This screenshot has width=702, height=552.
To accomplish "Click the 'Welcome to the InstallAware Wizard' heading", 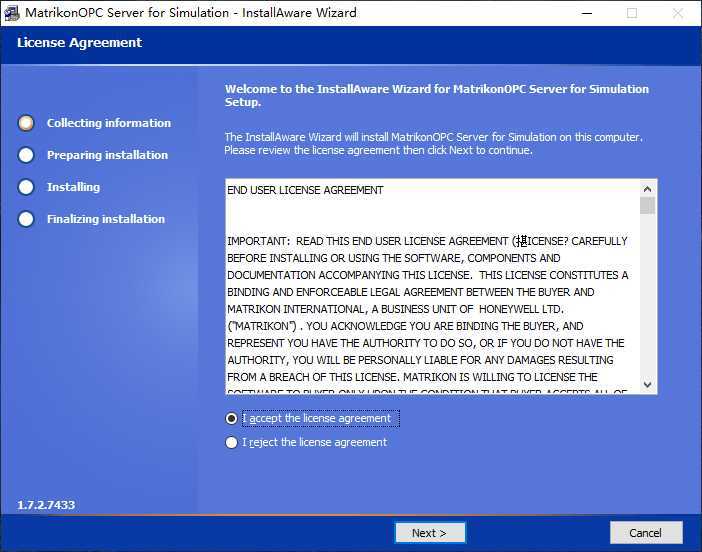I will coord(437,95).
